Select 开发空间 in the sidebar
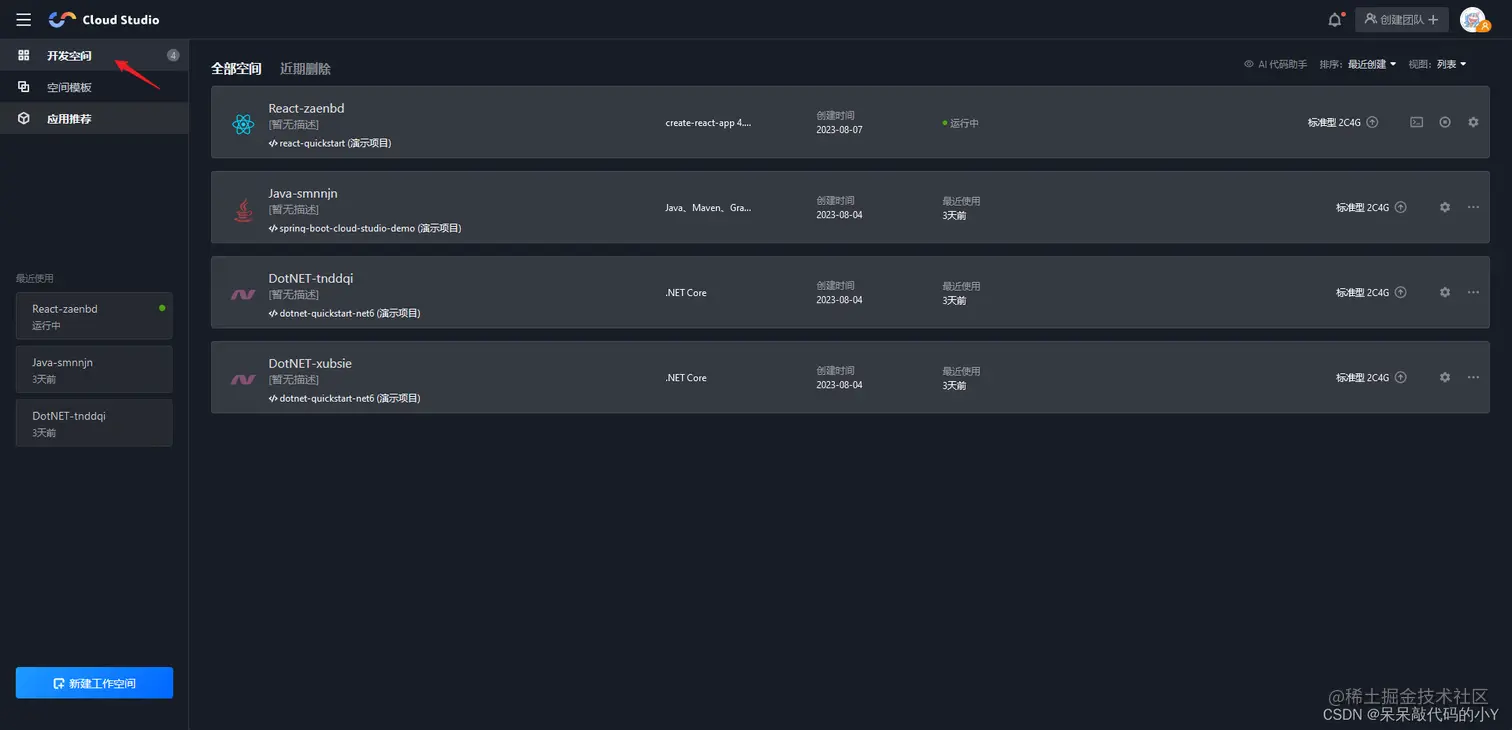The height and width of the screenshot is (730, 1512). pyautogui.click(x=94, y=55)
